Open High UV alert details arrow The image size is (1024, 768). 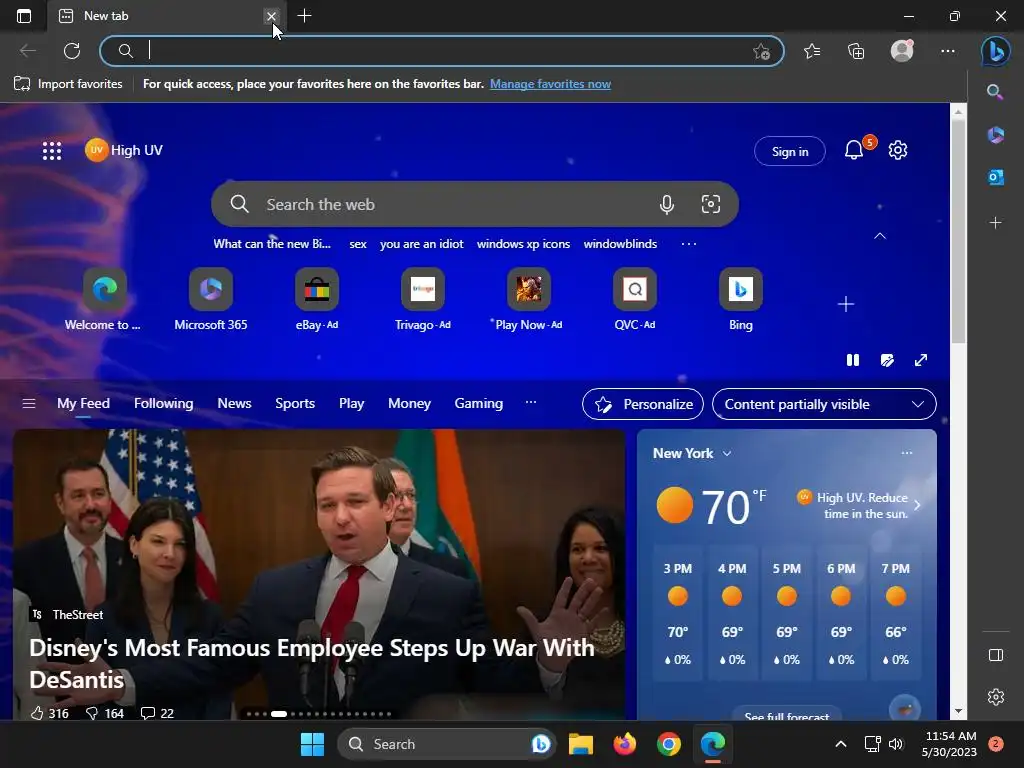[917, 505]
